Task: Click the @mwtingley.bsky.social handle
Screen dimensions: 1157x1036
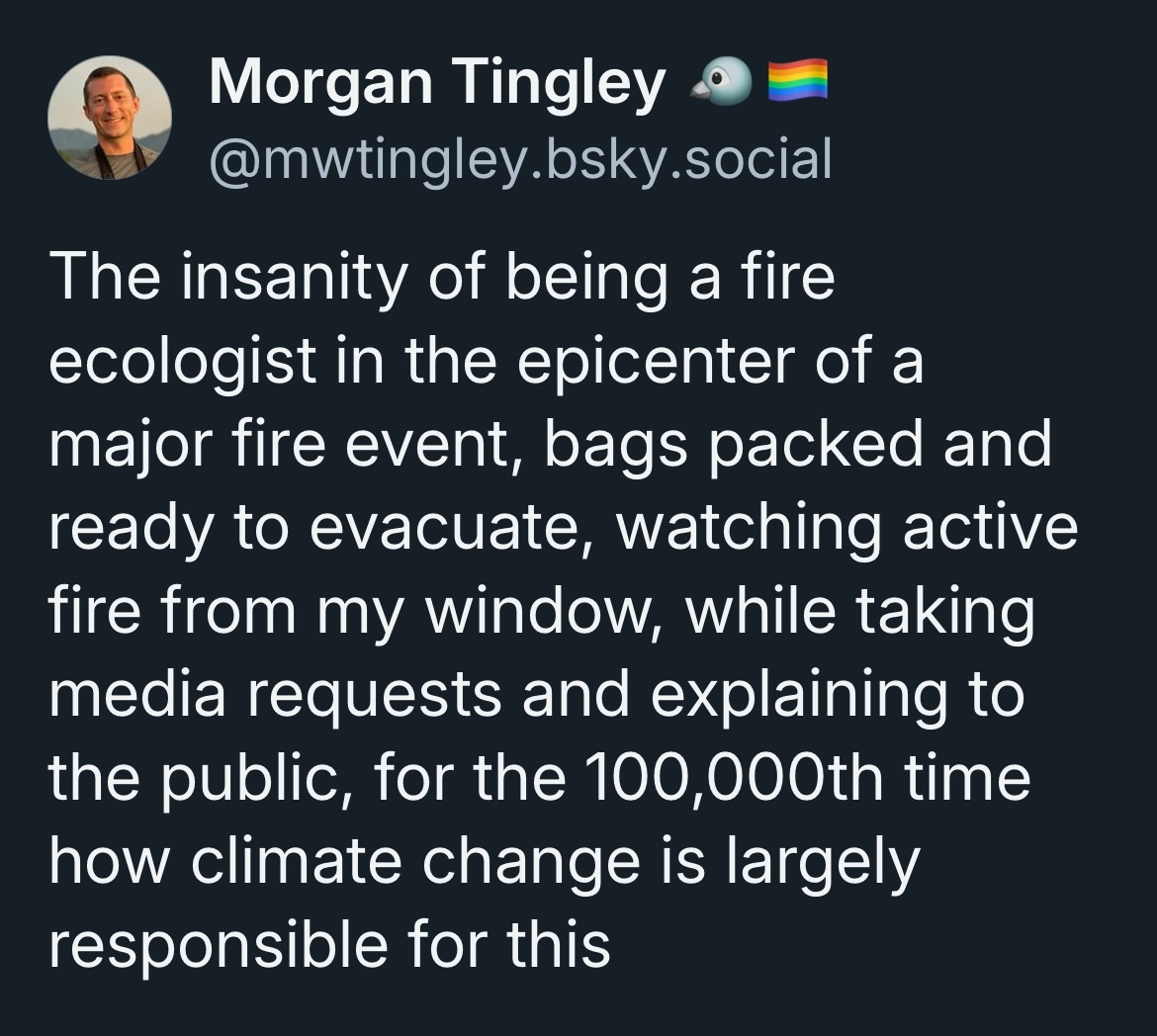Action: pyautogui.click(x=520, y=158)
